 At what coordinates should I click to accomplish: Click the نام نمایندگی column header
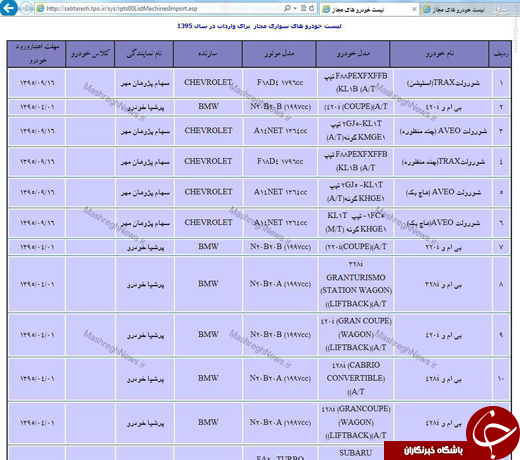[x=144, y=54]
